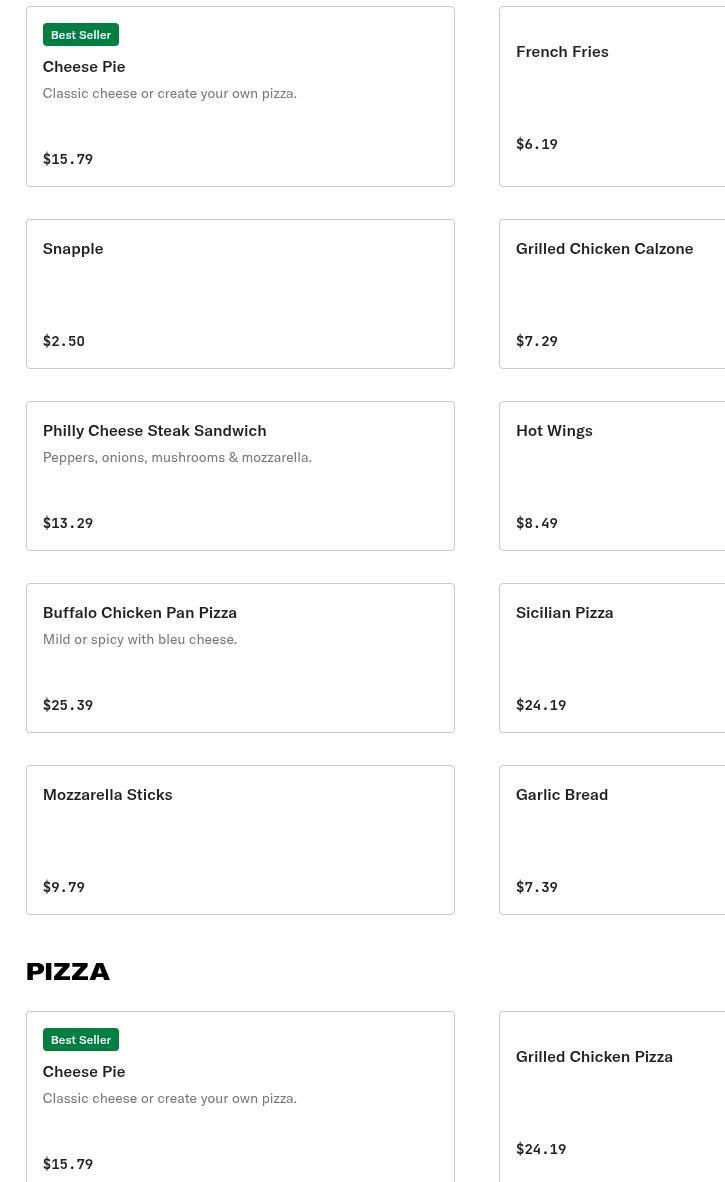Choose the Sicilian Pizza card

coord(612,658)
